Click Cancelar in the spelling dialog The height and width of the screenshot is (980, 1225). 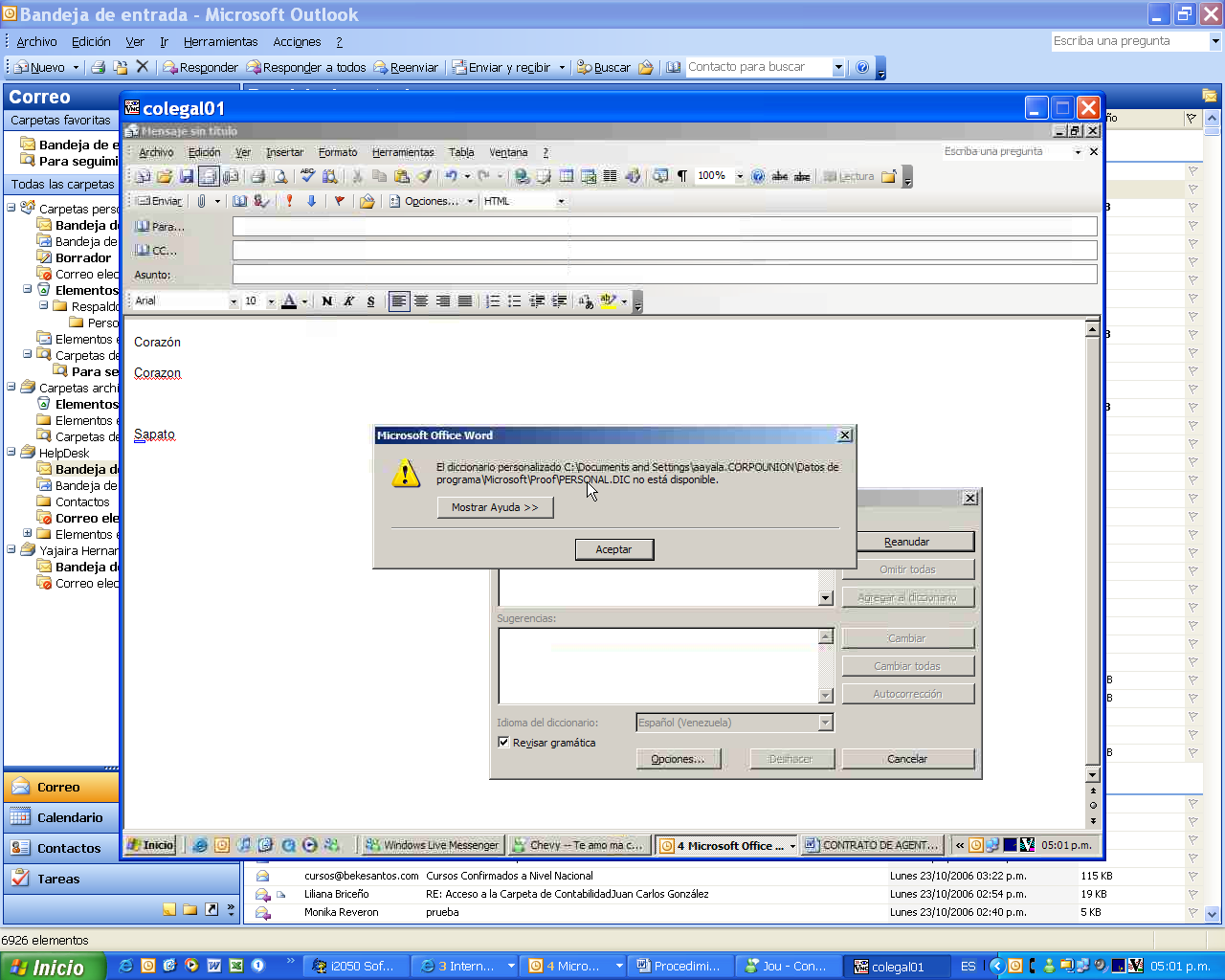907,759
